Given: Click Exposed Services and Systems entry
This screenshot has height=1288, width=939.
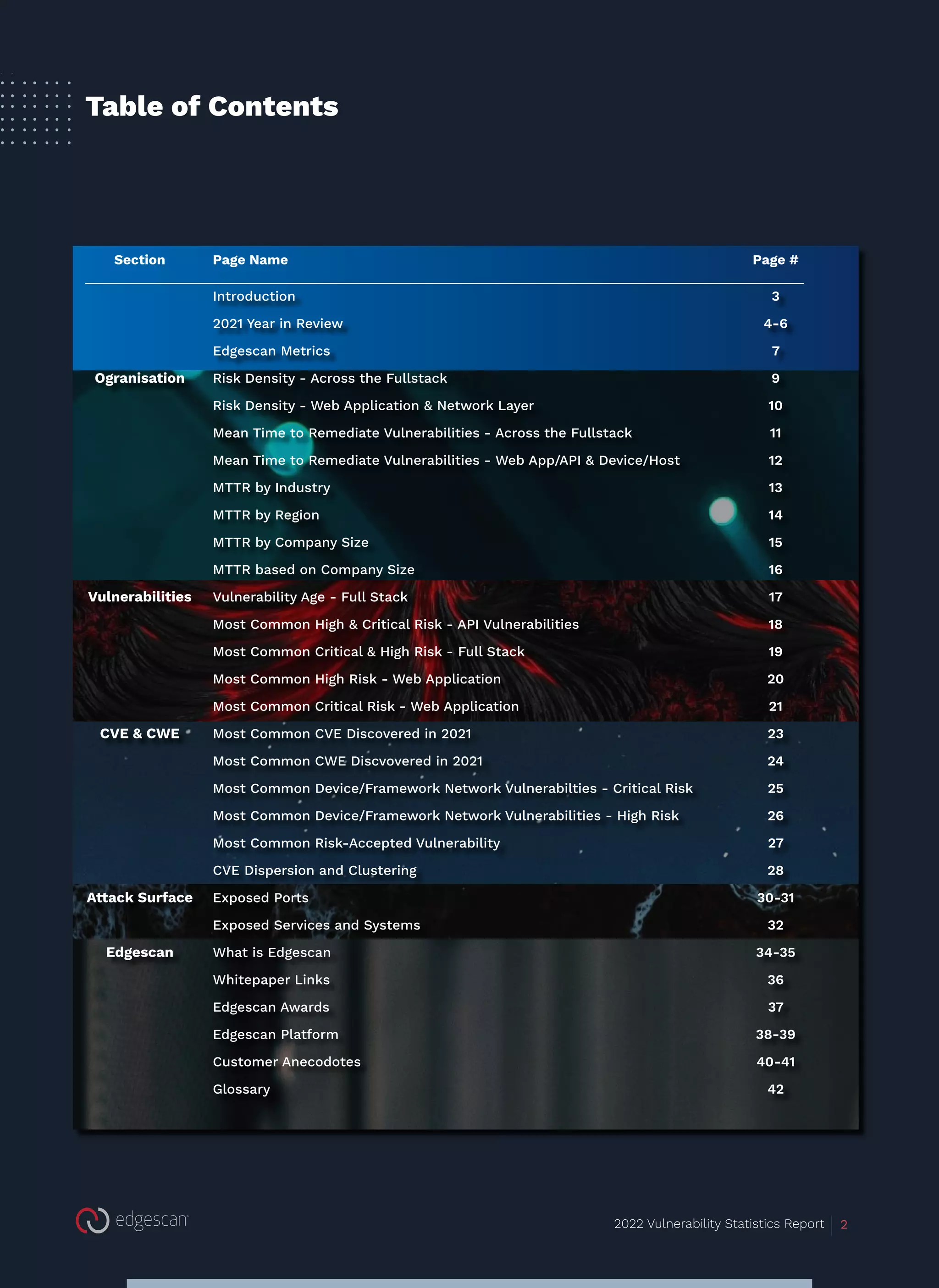Looking at the screenshot, I should 316,925.
